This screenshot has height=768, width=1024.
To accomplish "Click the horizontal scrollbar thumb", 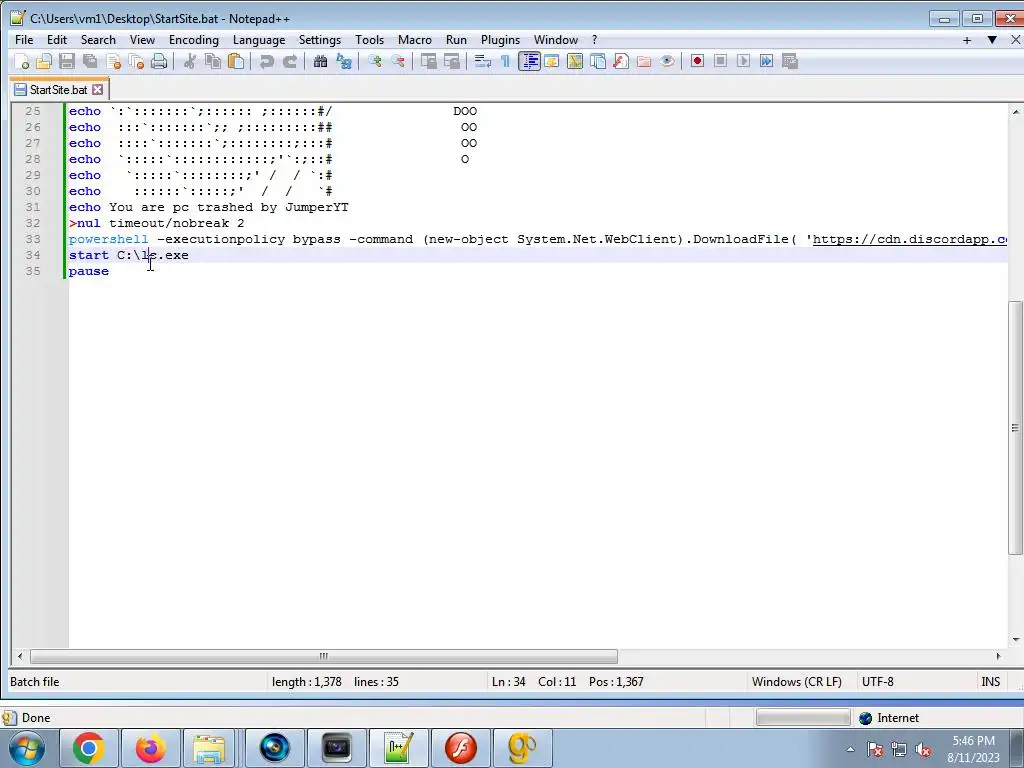I will tap(323, 656).
